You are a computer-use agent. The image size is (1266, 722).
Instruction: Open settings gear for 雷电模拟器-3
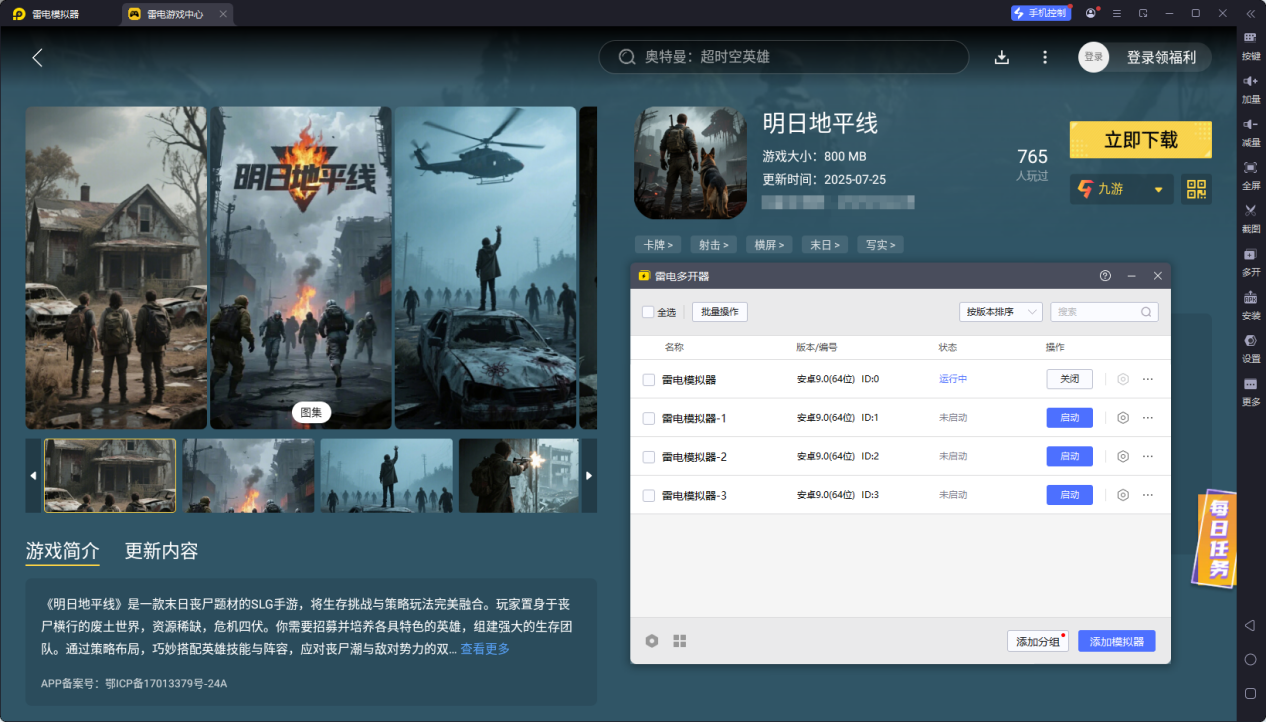1123,495
